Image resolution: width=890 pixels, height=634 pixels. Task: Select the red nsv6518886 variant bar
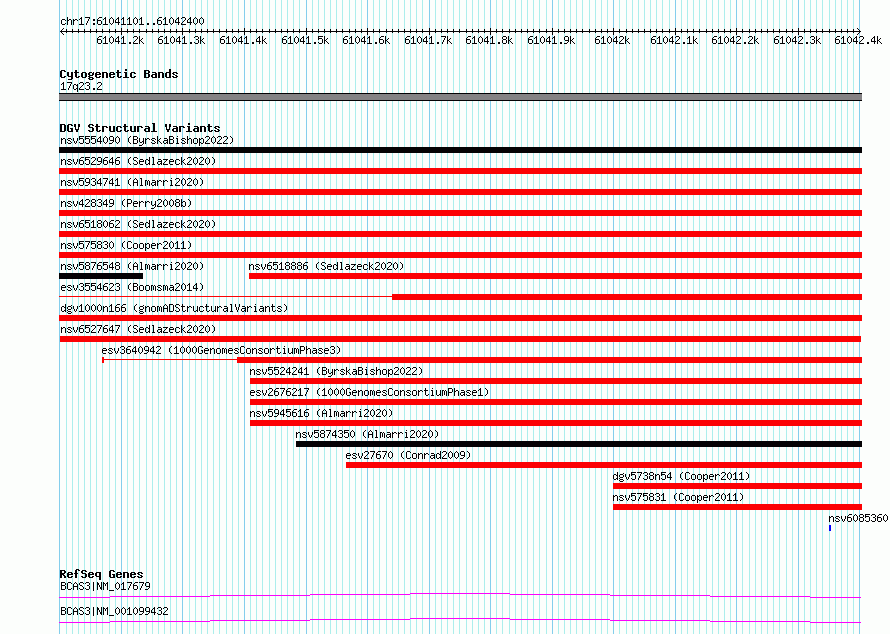[x=555, y=276]
